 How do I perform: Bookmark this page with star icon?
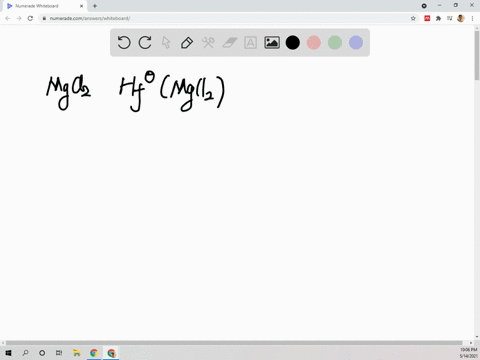click(x=413, y=18)
